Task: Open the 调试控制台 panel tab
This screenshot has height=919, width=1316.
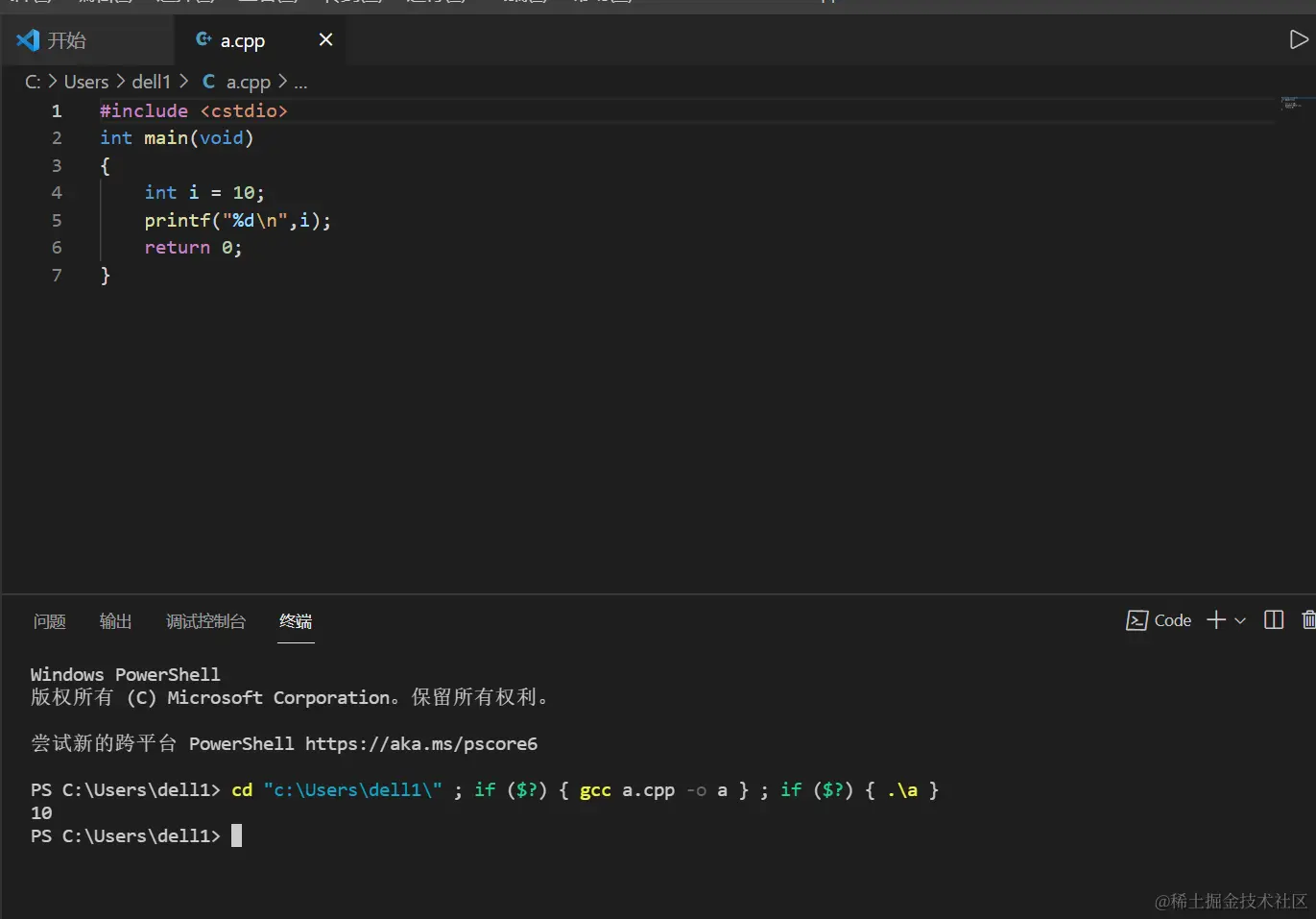Action: (x=205, y=621)
